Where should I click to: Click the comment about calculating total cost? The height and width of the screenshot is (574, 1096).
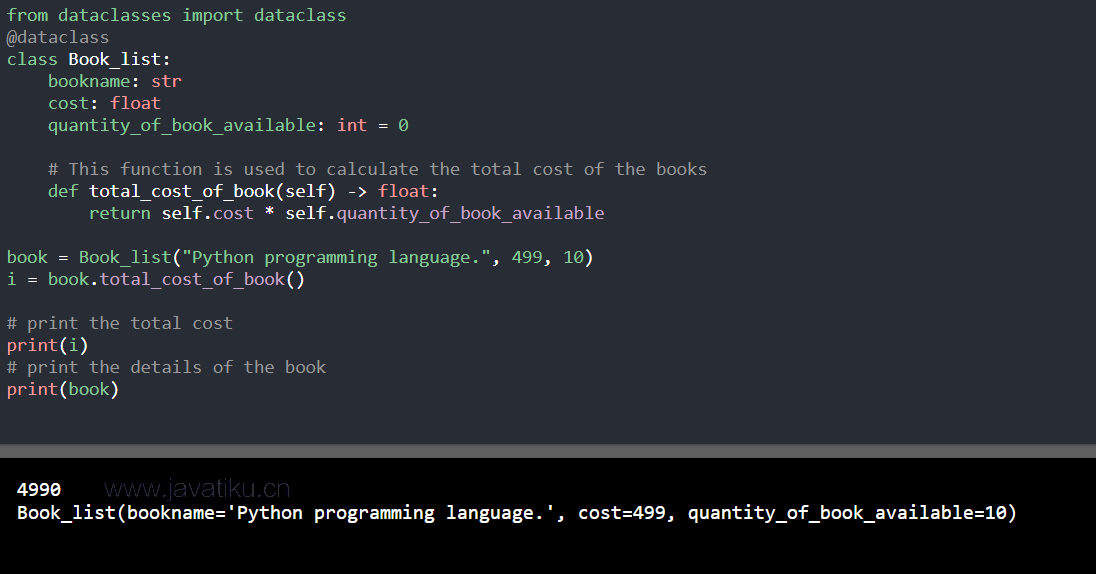pyautogui.click(x=377, y=169)
